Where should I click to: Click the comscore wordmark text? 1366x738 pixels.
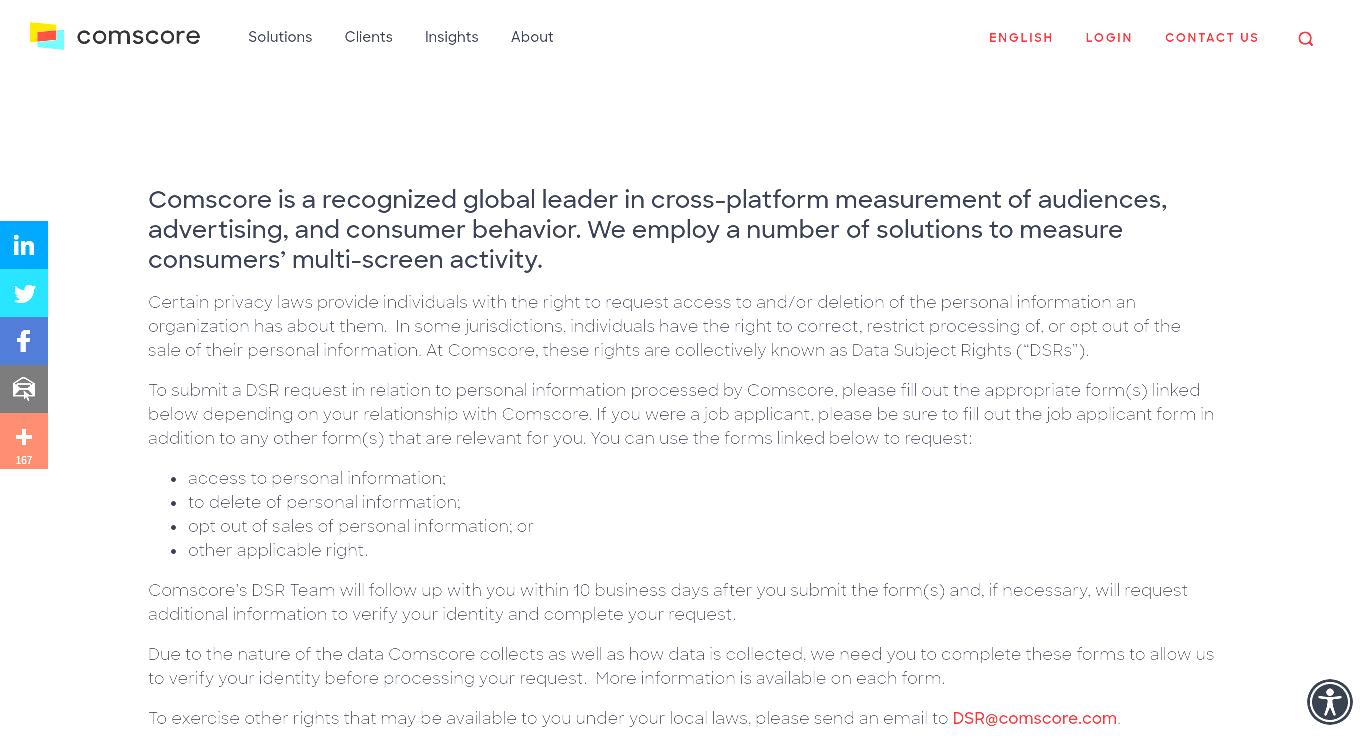point(138,37)
